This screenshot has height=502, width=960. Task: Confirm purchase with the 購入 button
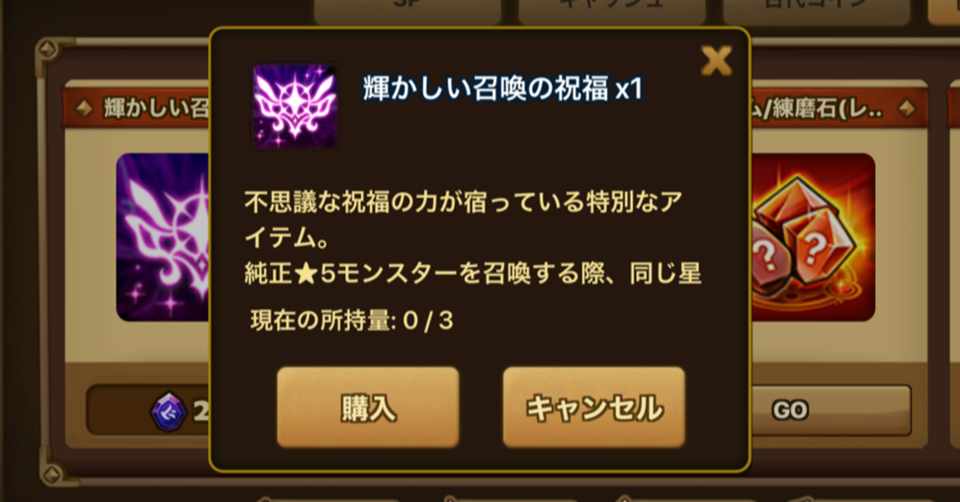(368, 407)
